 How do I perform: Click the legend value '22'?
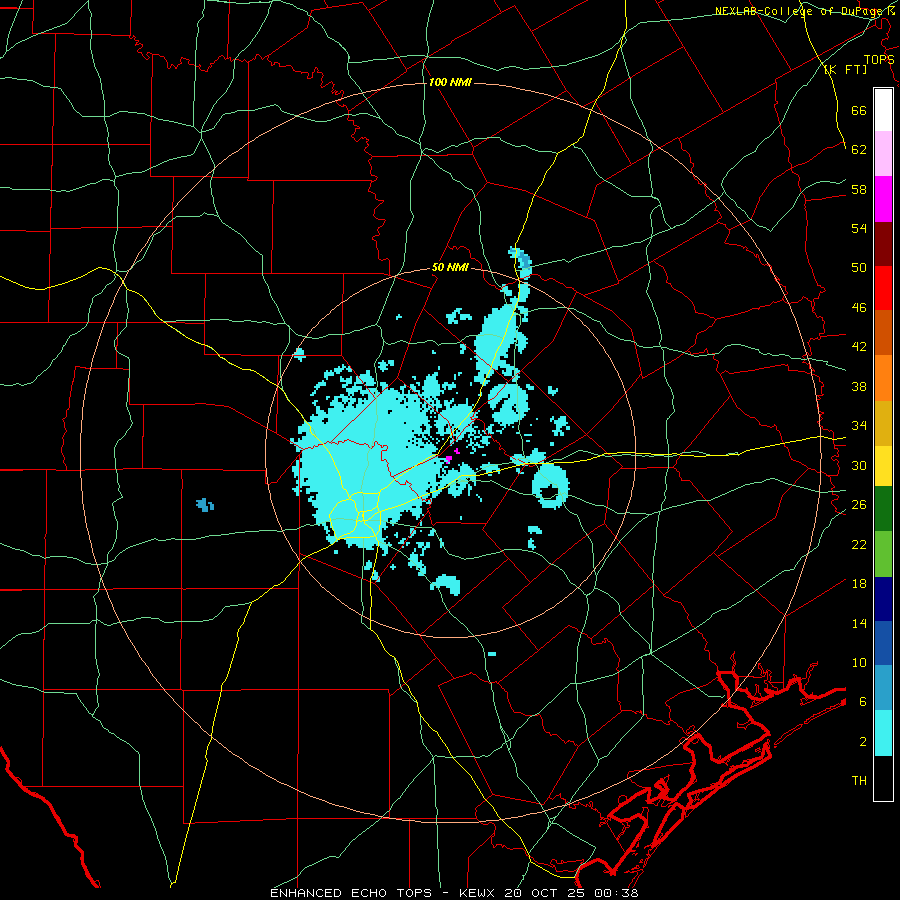coord(859,544)
